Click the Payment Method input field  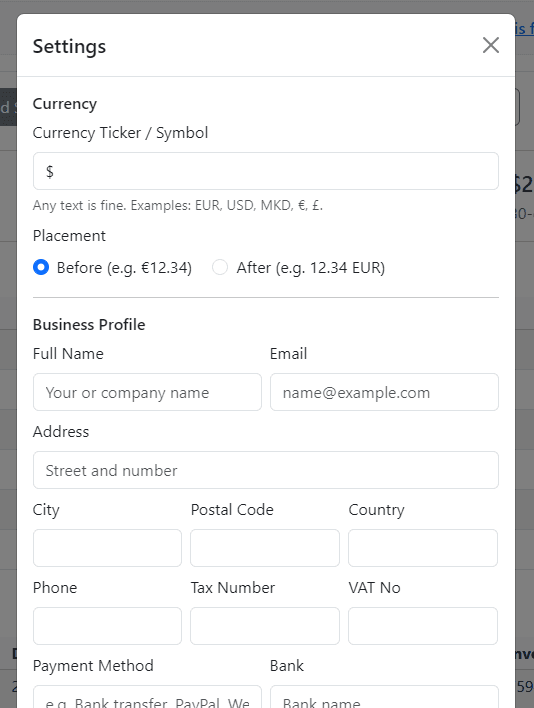click(147, 697)
